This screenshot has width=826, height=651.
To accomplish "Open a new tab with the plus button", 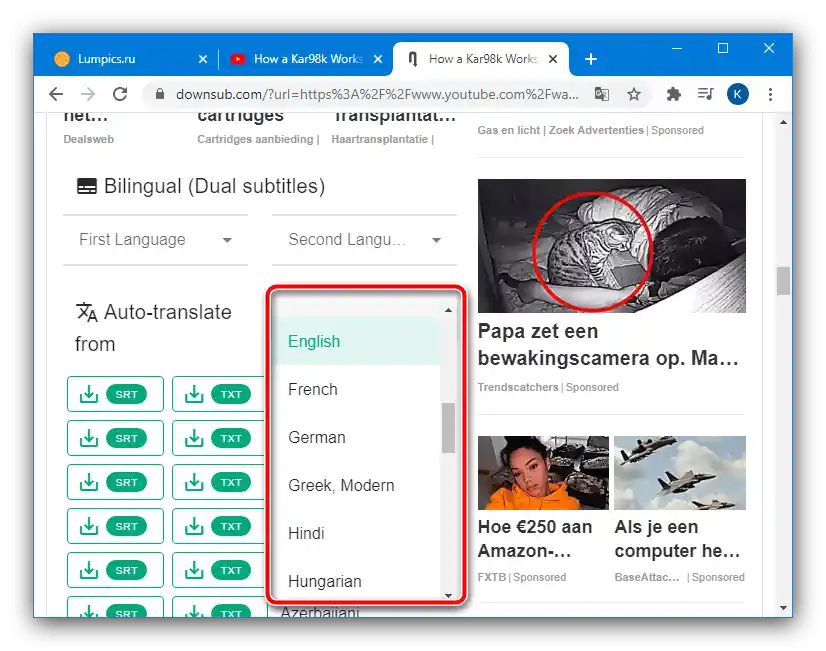I will tap(591, 59).
